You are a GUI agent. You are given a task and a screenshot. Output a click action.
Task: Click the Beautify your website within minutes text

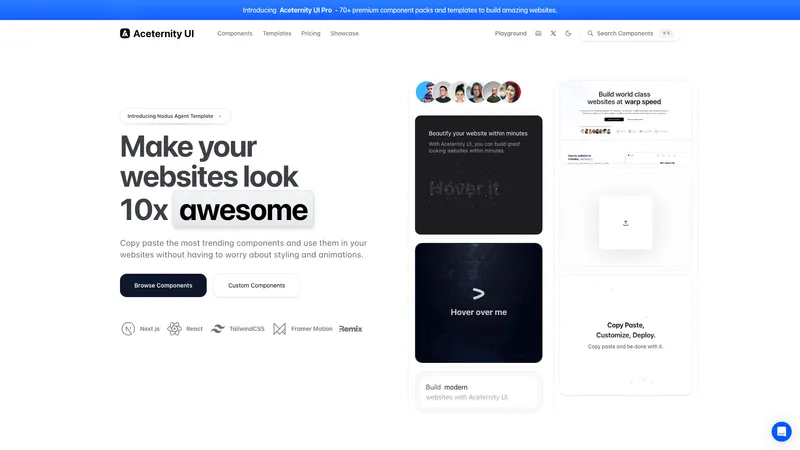click(478, 134)
